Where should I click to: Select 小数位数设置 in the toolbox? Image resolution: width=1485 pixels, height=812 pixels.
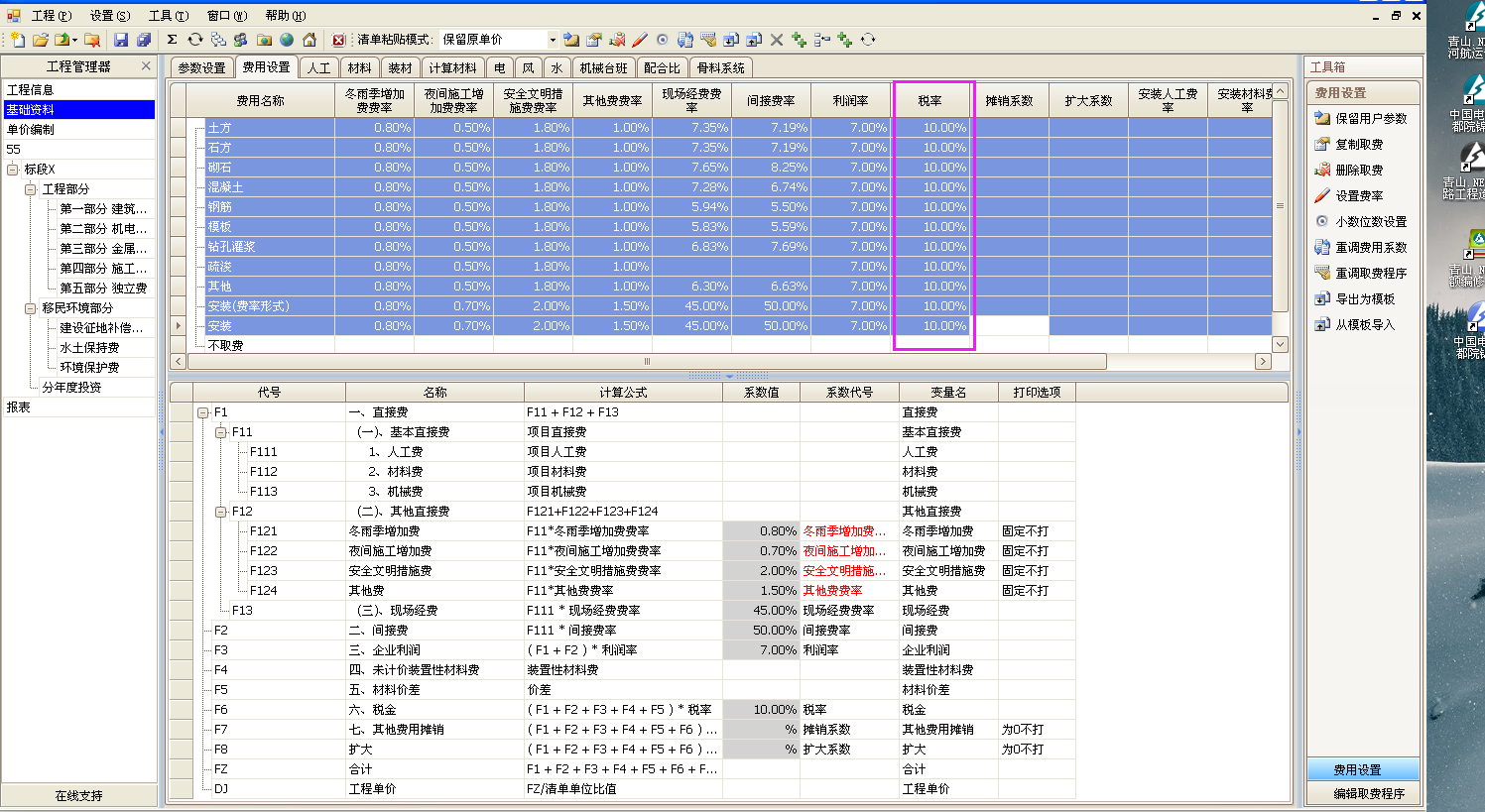1370,222
